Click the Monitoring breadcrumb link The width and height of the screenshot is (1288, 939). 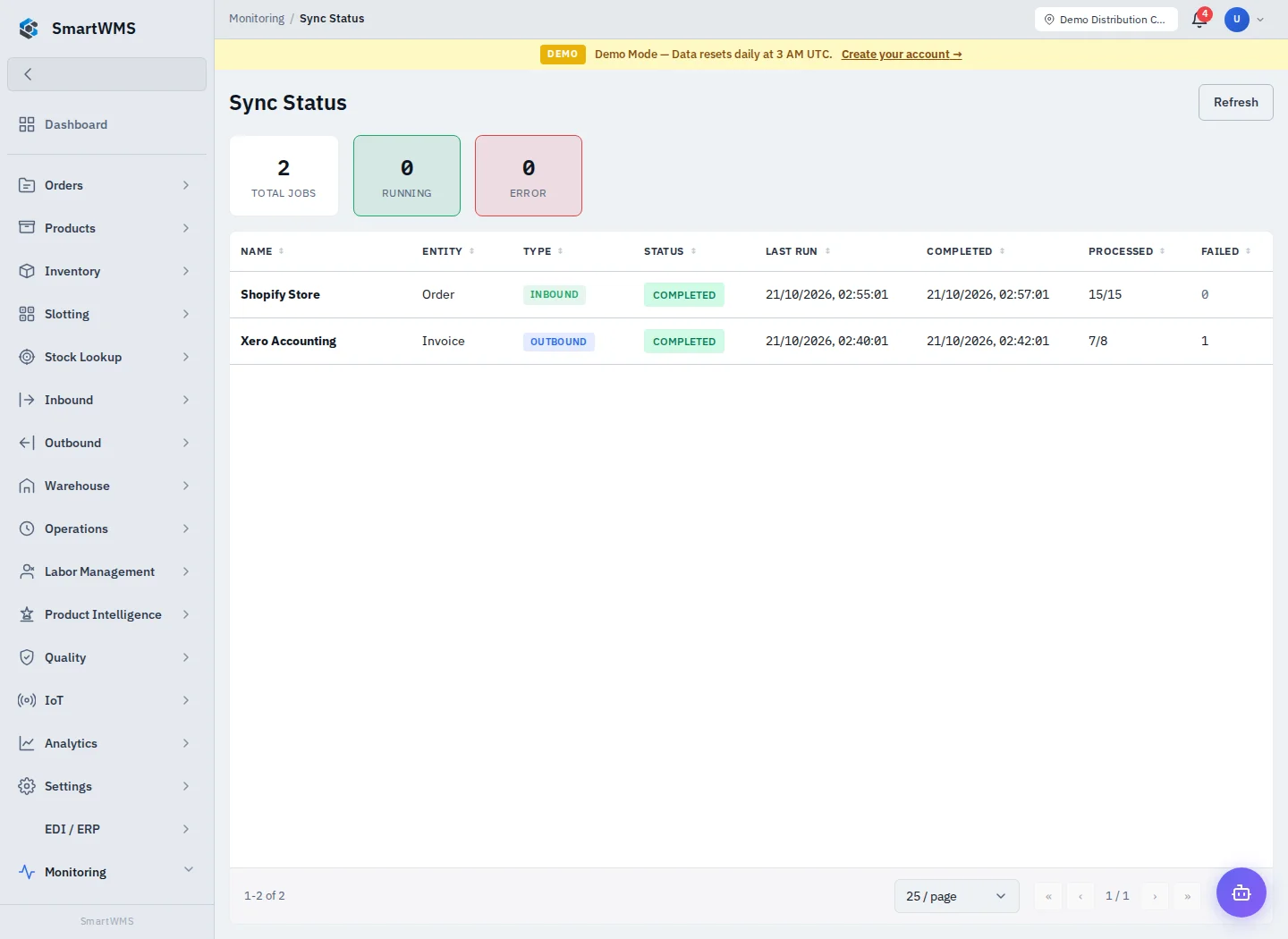tap(257, 19)
